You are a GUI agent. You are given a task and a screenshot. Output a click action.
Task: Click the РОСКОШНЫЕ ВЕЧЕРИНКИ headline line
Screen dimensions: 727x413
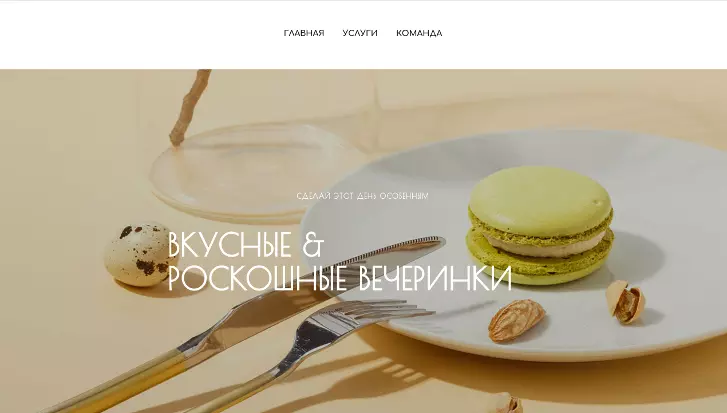pos(339,279)
